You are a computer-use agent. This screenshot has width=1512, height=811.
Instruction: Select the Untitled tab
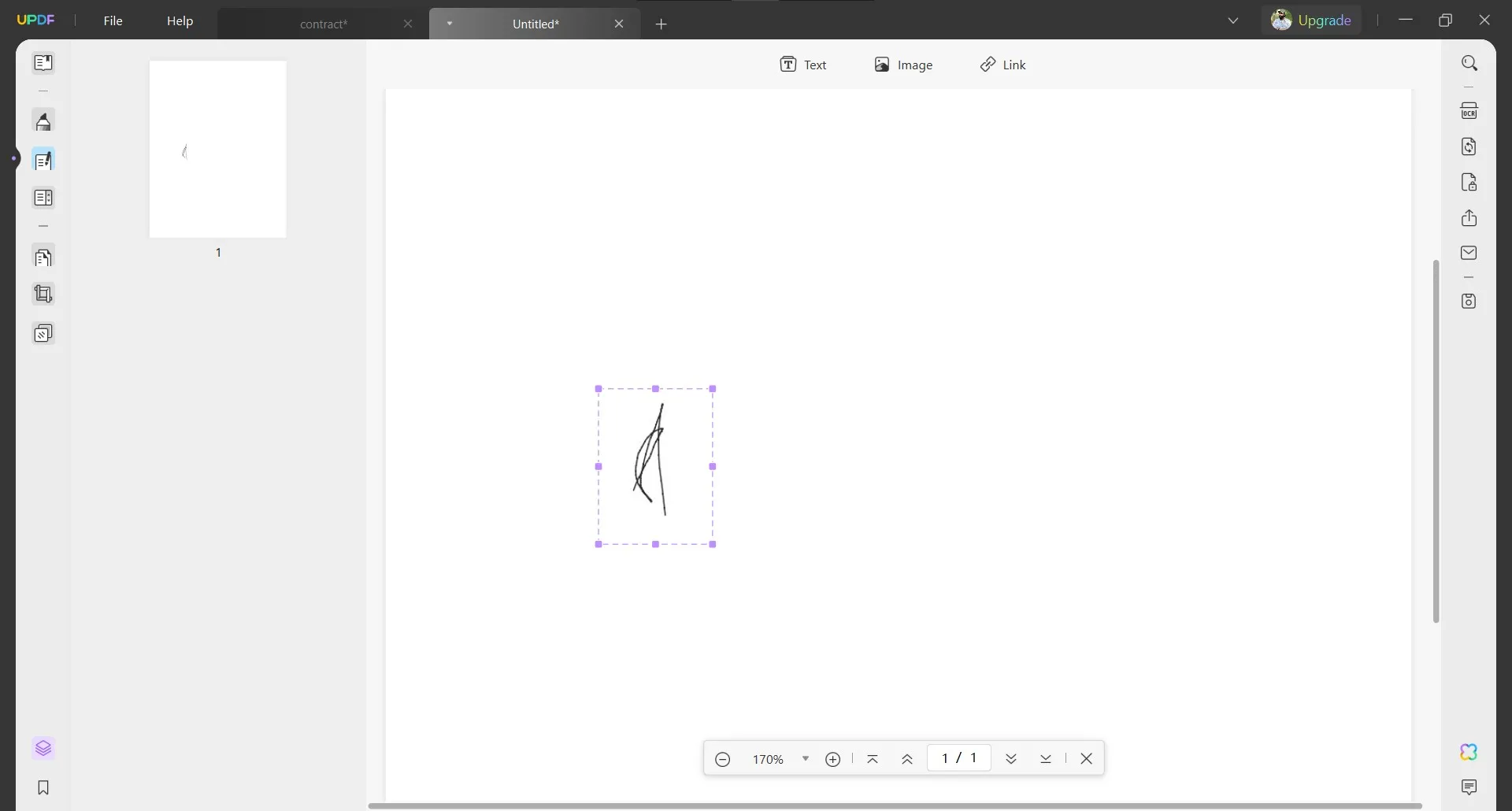tap(535, 24)
